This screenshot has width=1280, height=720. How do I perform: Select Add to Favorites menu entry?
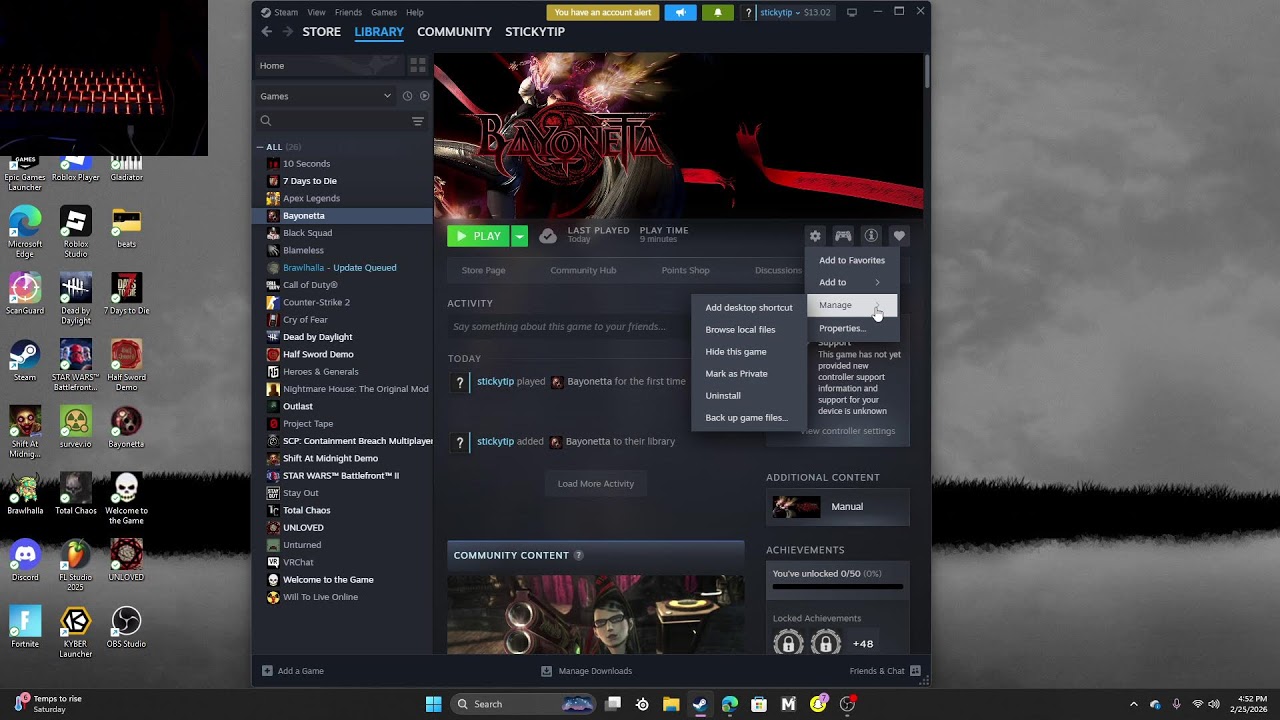coord(852,260)
